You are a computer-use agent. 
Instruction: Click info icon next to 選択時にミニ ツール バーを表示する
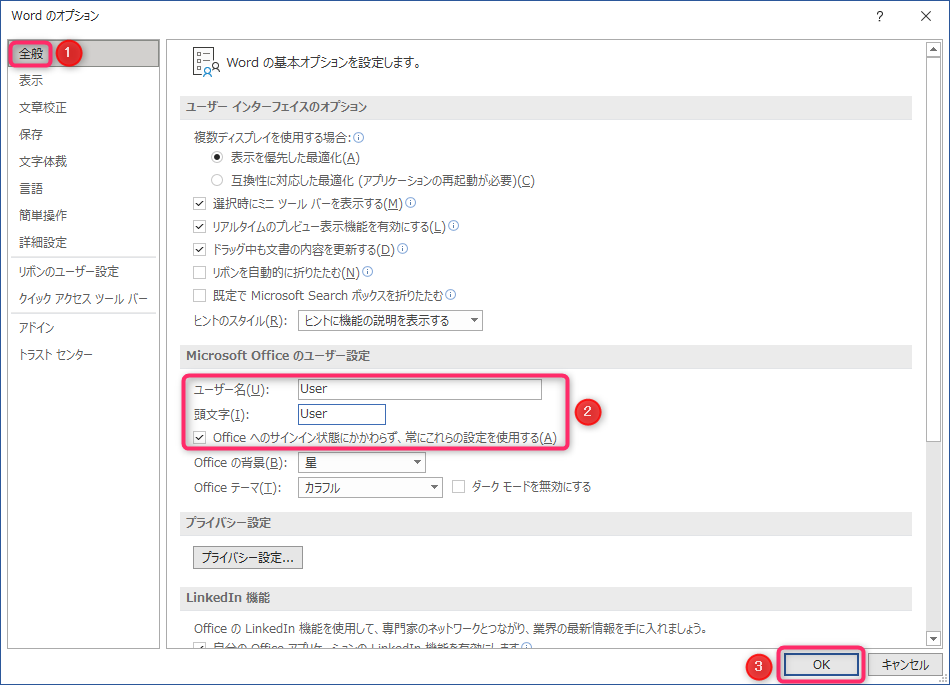pyautogui.click(x=411, y=203)
